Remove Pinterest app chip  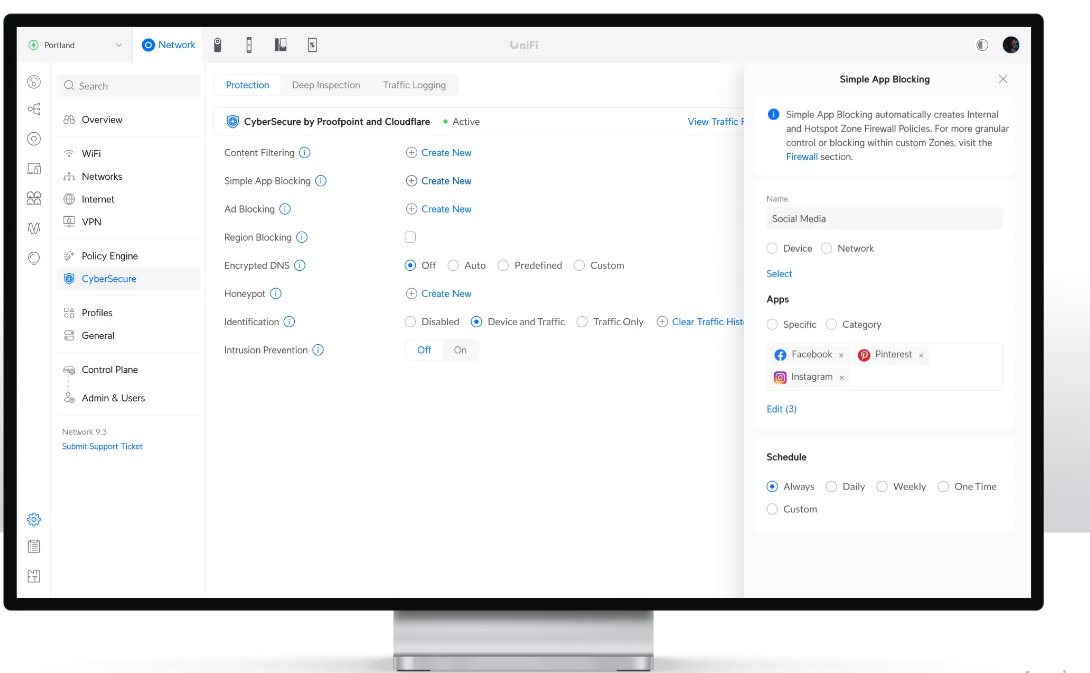921,355
